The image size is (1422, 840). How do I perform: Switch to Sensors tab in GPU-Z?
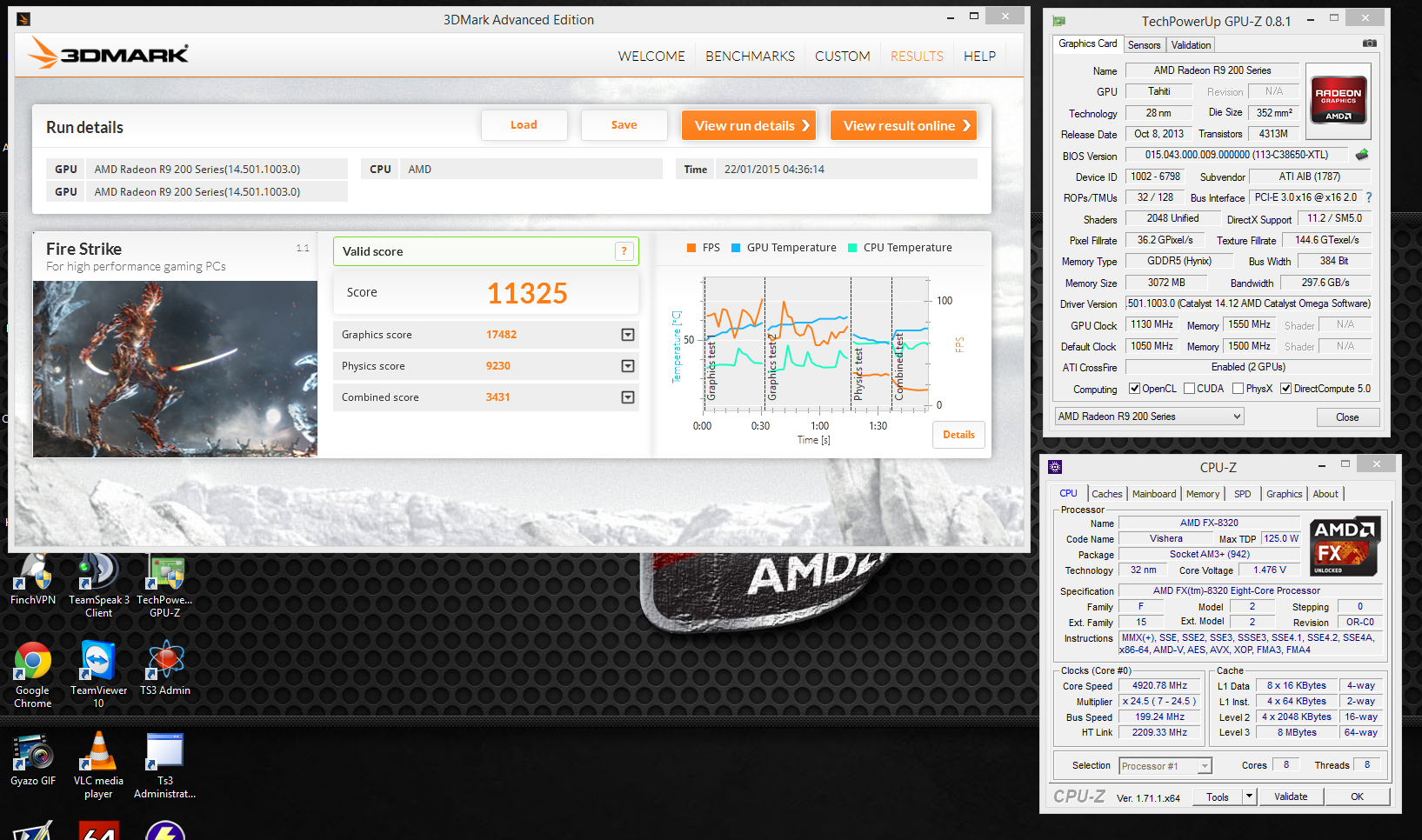click(1144, 45)
